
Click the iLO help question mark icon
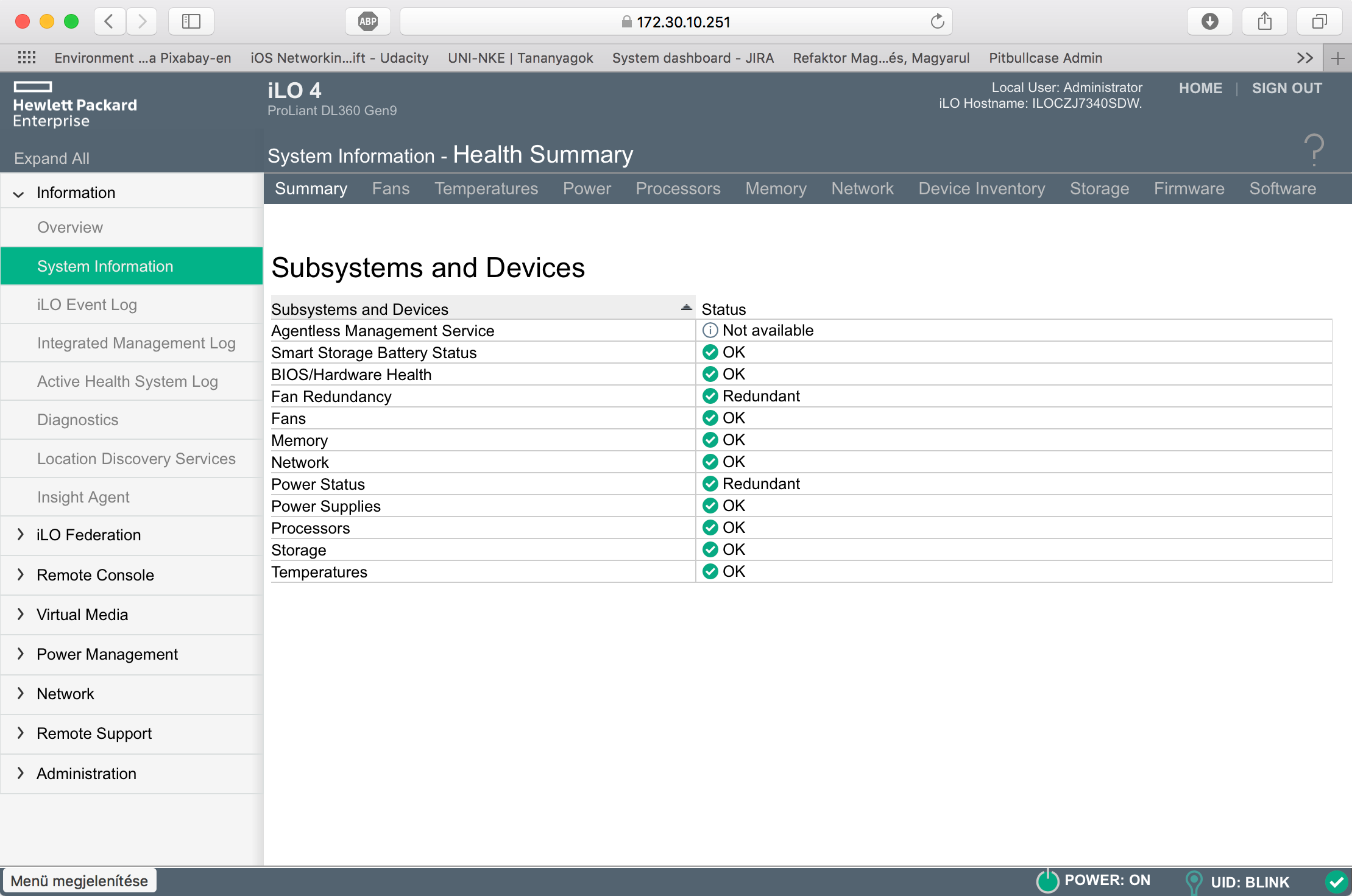coord(1314,150)
